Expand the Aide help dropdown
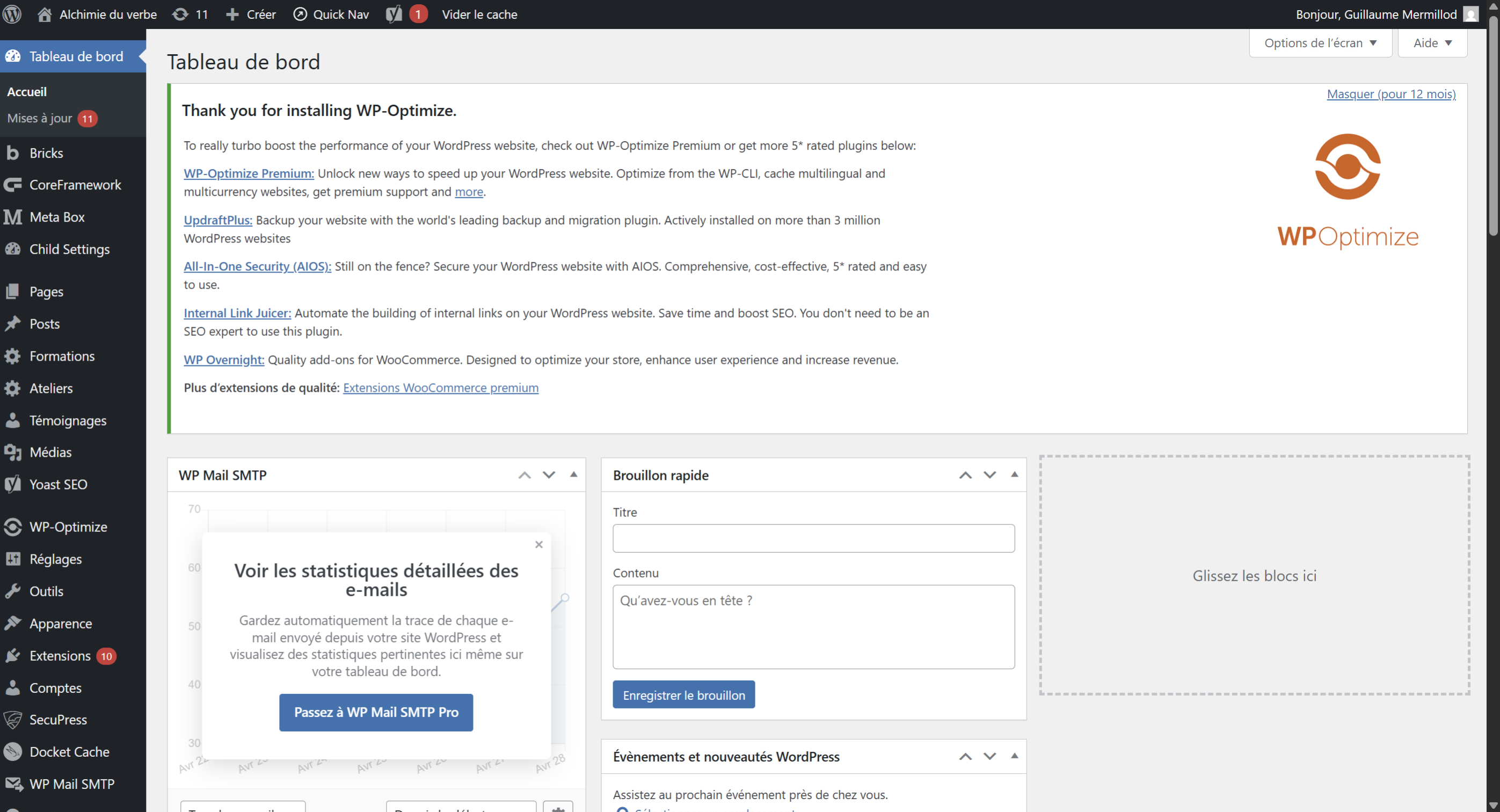This screenshot has width=1500, height=812. click(x=1432, y=43)
